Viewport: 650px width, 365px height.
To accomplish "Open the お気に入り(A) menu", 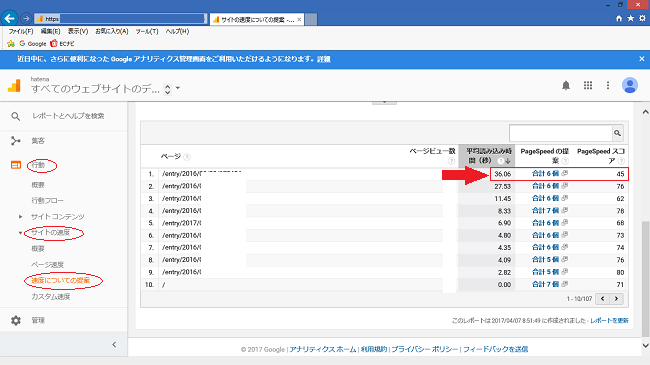I will (x=112, y=32).
